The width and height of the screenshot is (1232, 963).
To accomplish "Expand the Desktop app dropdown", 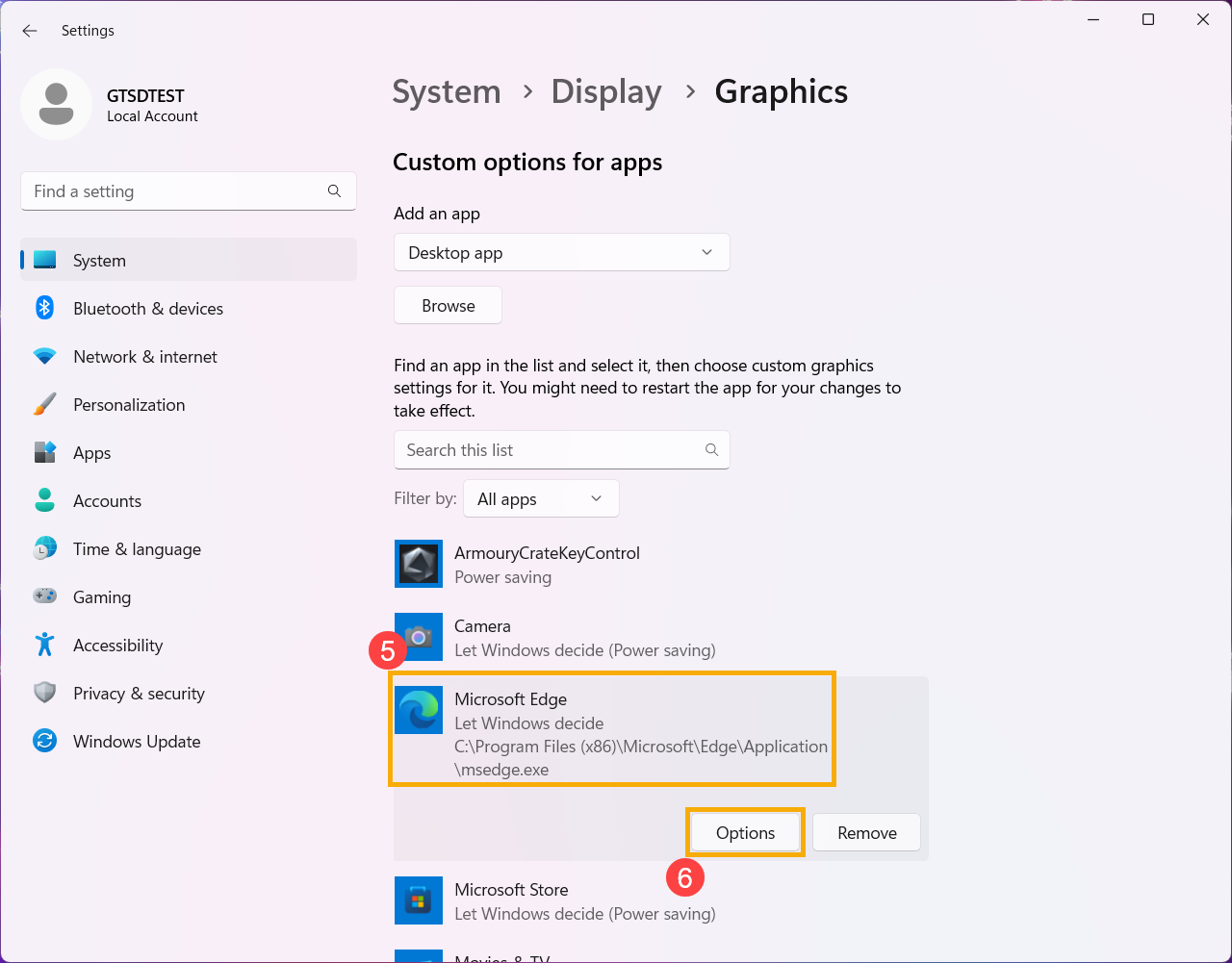I will [x=561, y=253].
